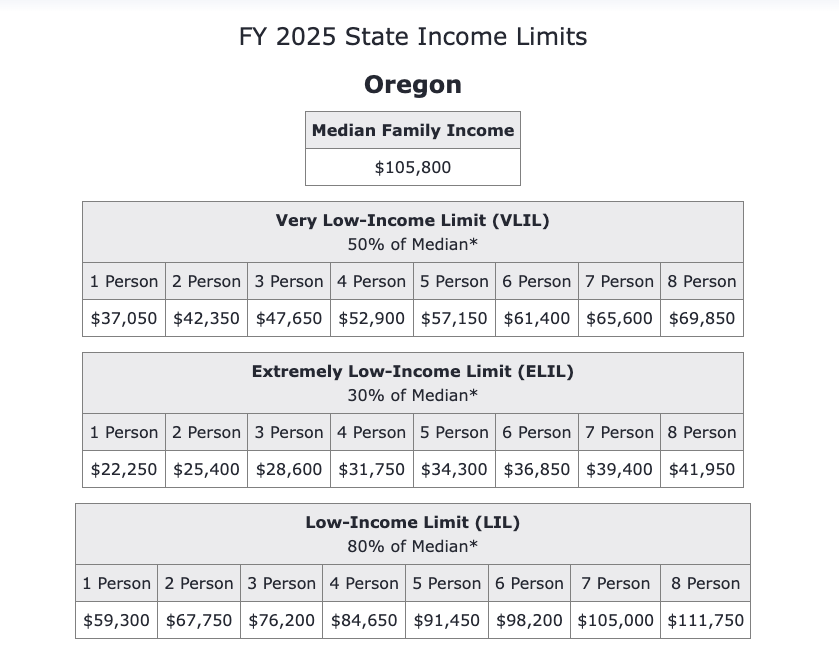Click the $59,300 one-person LIL value
839x668 pixels.
pyautogui.click(x=117, y=620)
